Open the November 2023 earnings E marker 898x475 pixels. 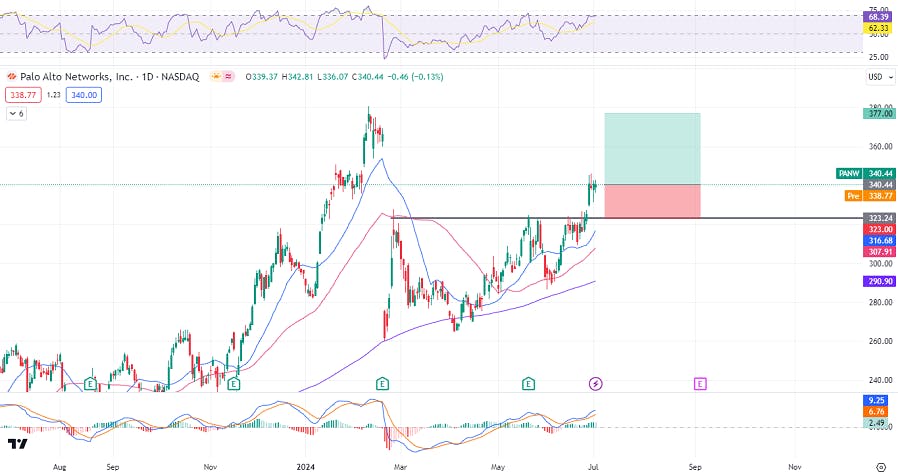tap(233, 383)
